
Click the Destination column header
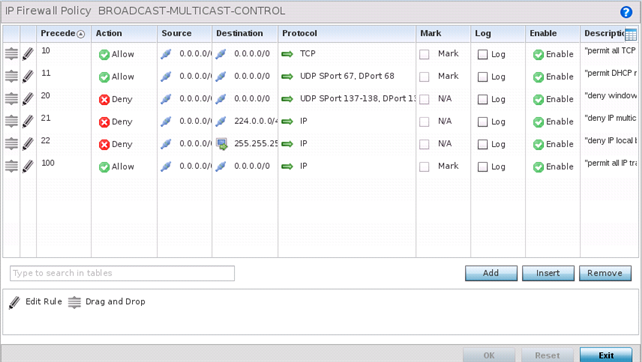click(x=240, y=34)
